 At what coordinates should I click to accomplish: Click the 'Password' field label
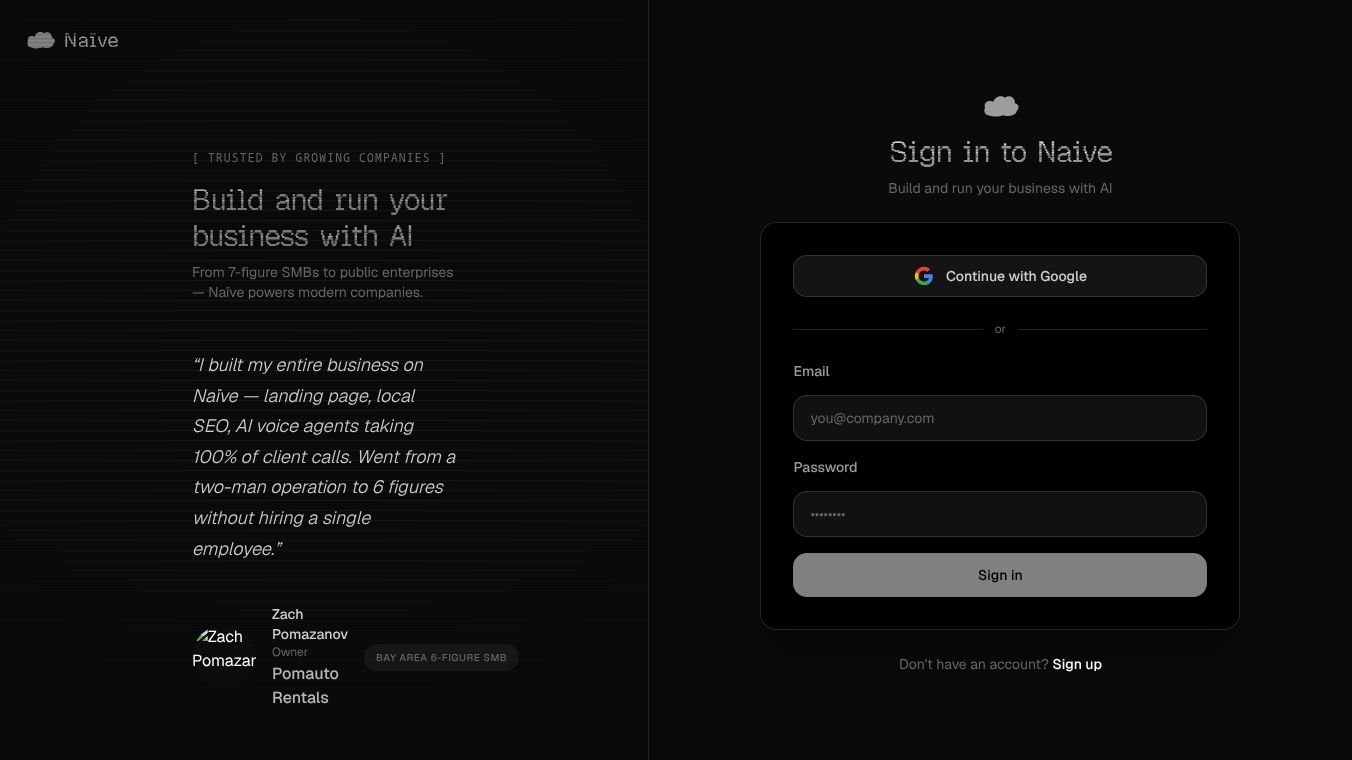(825, 467)
